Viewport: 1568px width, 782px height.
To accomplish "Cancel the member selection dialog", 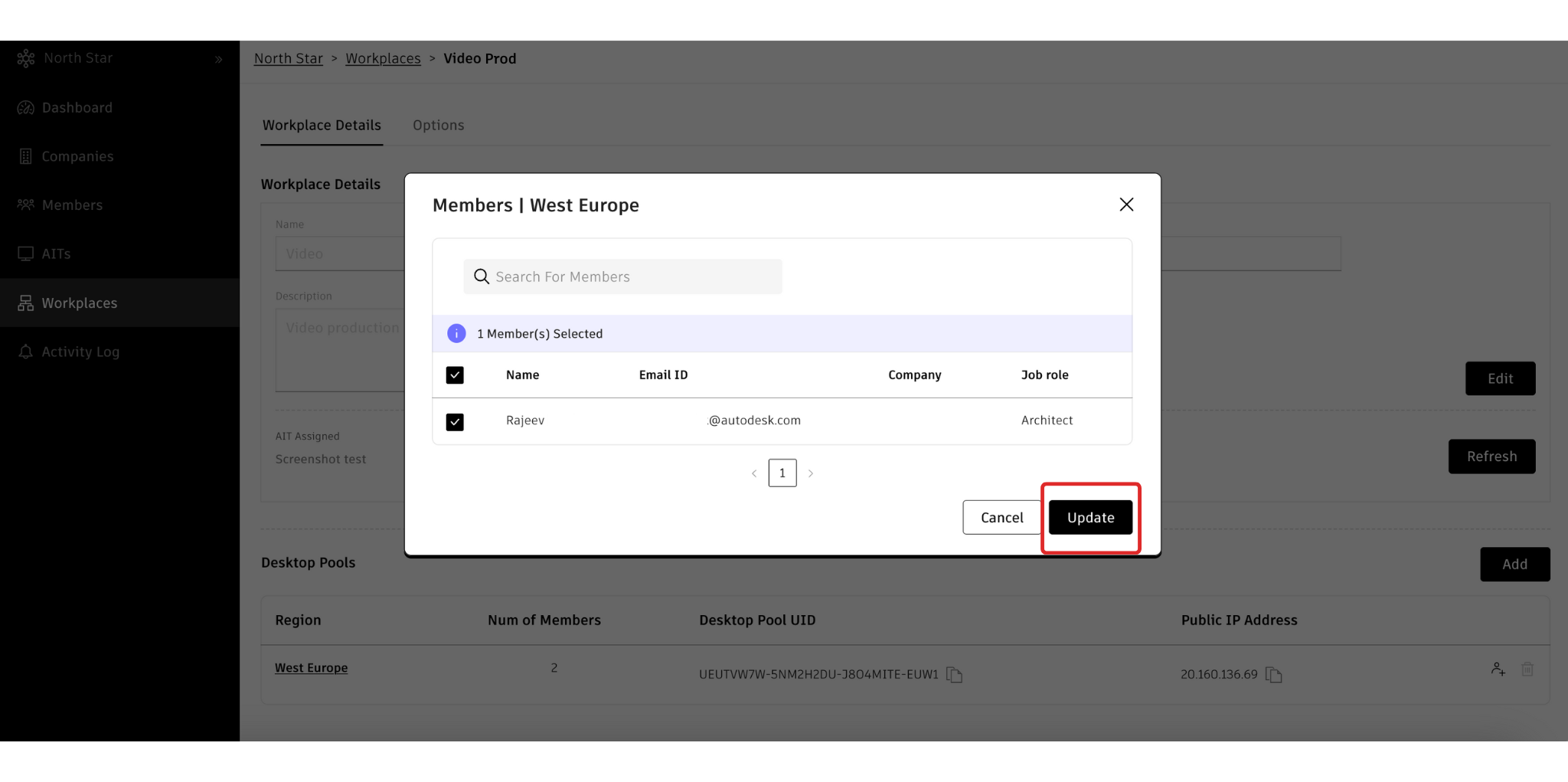I will [1001, 518].
